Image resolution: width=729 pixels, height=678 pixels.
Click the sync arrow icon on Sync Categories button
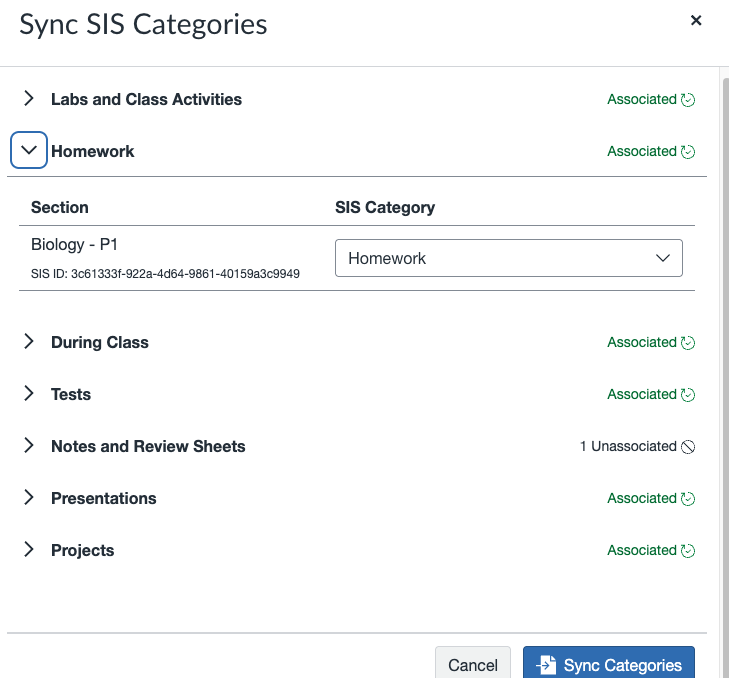click(546, 665)
